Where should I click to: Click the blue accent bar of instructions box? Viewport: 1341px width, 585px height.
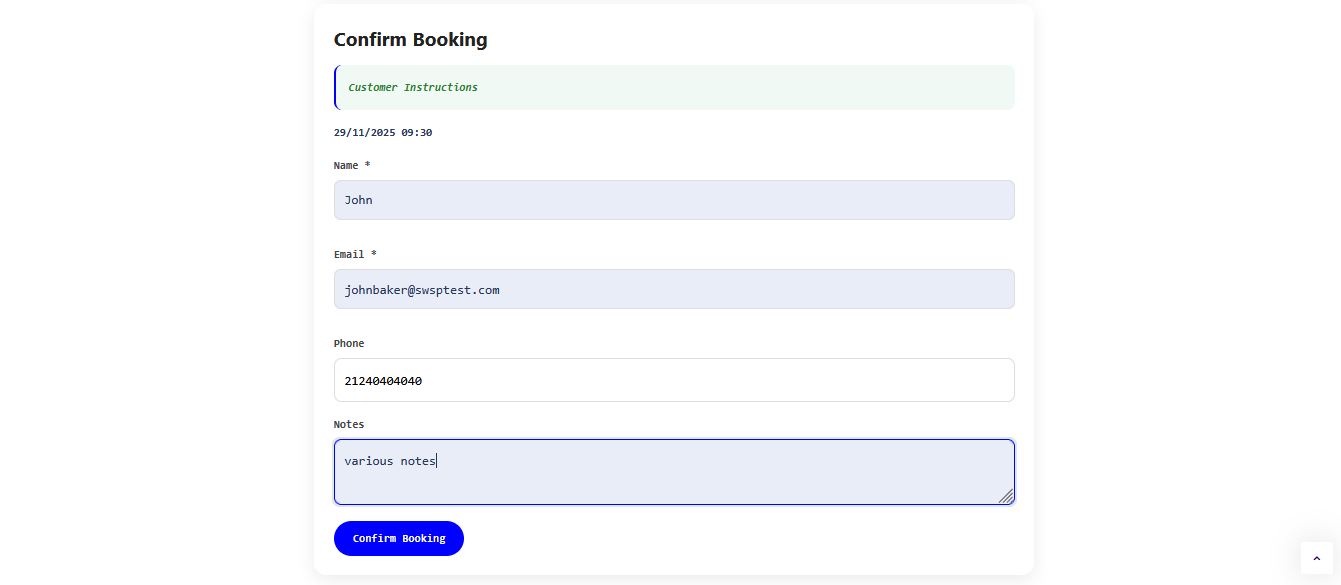pyautogui.click(x=336, y=87)
